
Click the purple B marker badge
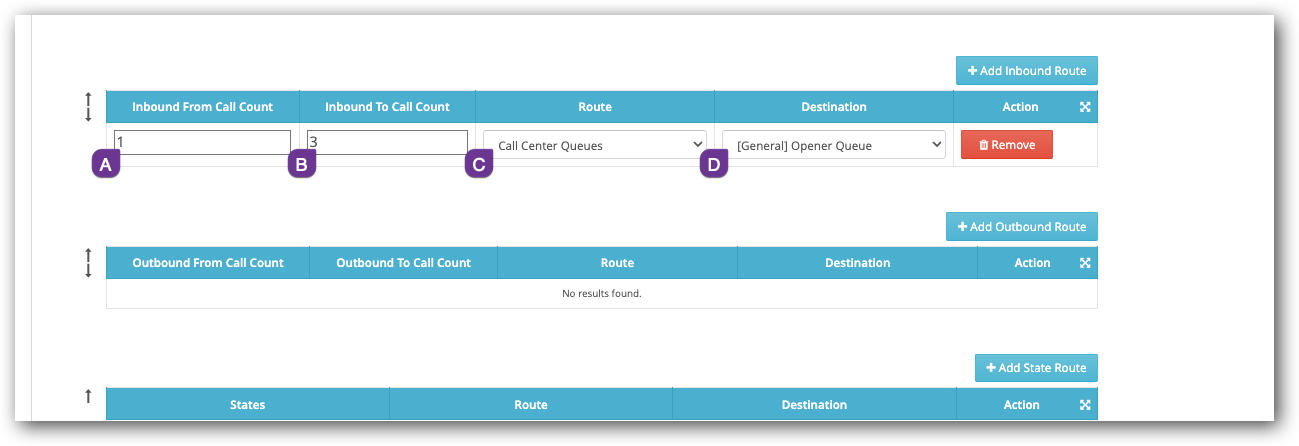coord(302,164)
